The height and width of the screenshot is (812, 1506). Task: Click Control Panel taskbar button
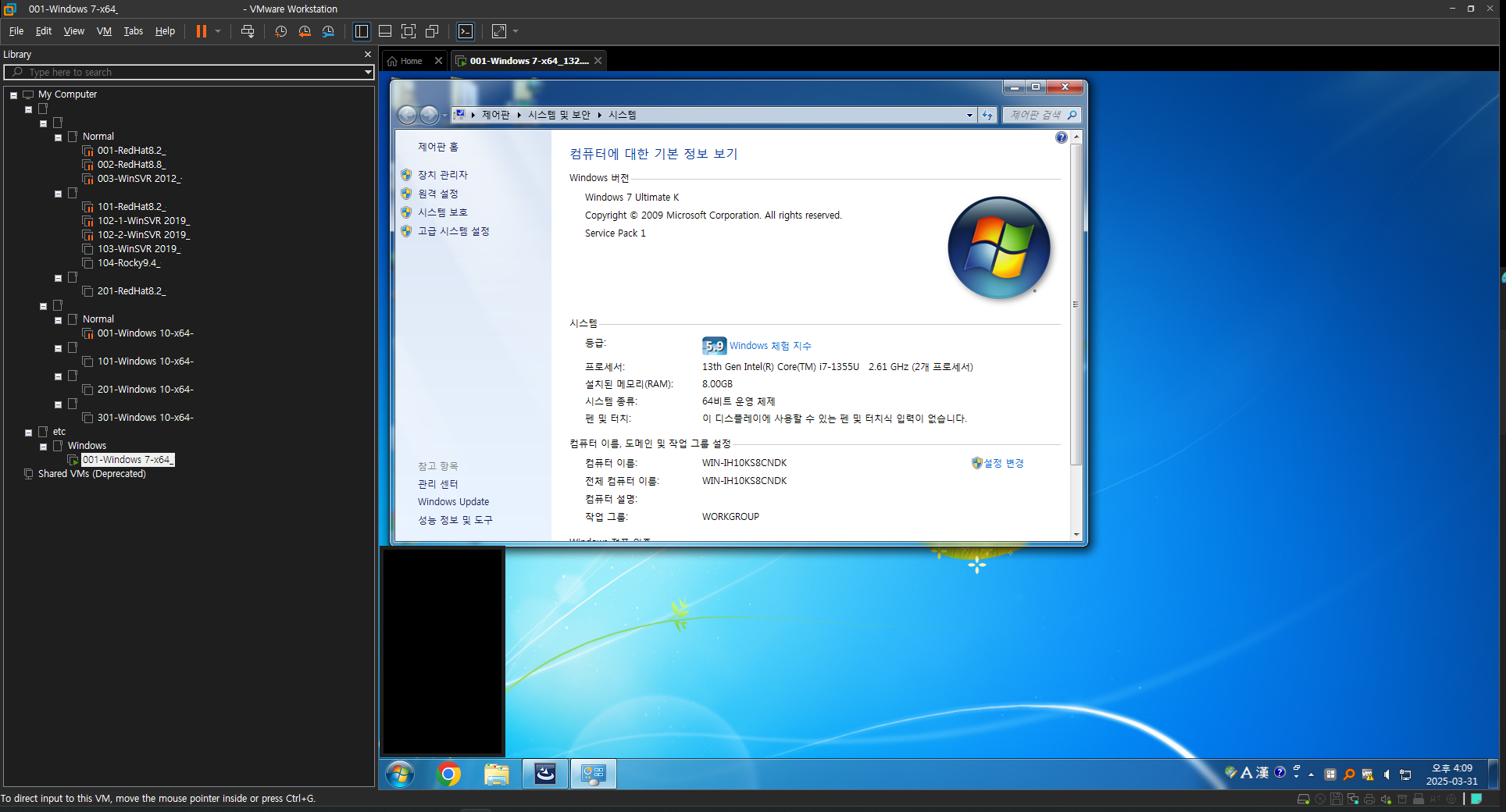[593, 774]
